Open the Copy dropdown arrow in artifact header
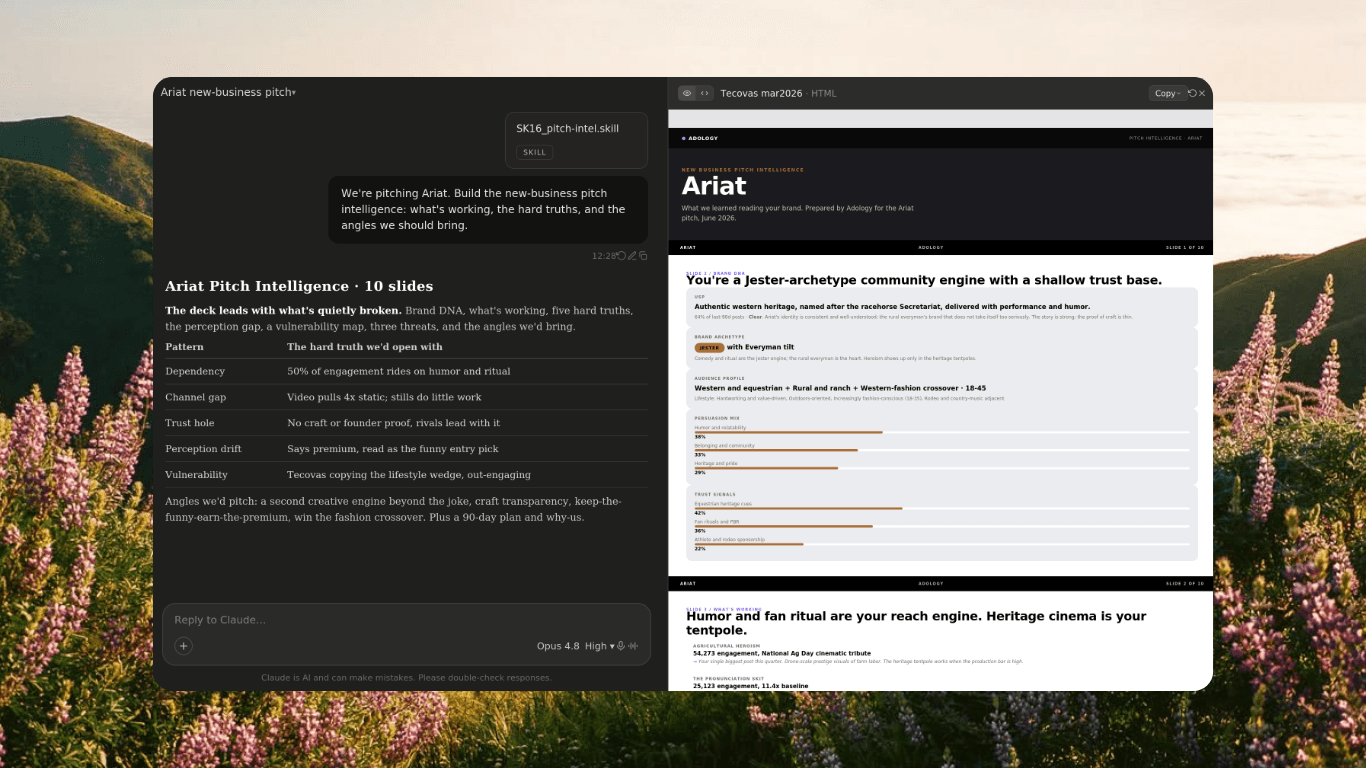Viewport: 1366px width, 768px height. tap(1180, 94)
